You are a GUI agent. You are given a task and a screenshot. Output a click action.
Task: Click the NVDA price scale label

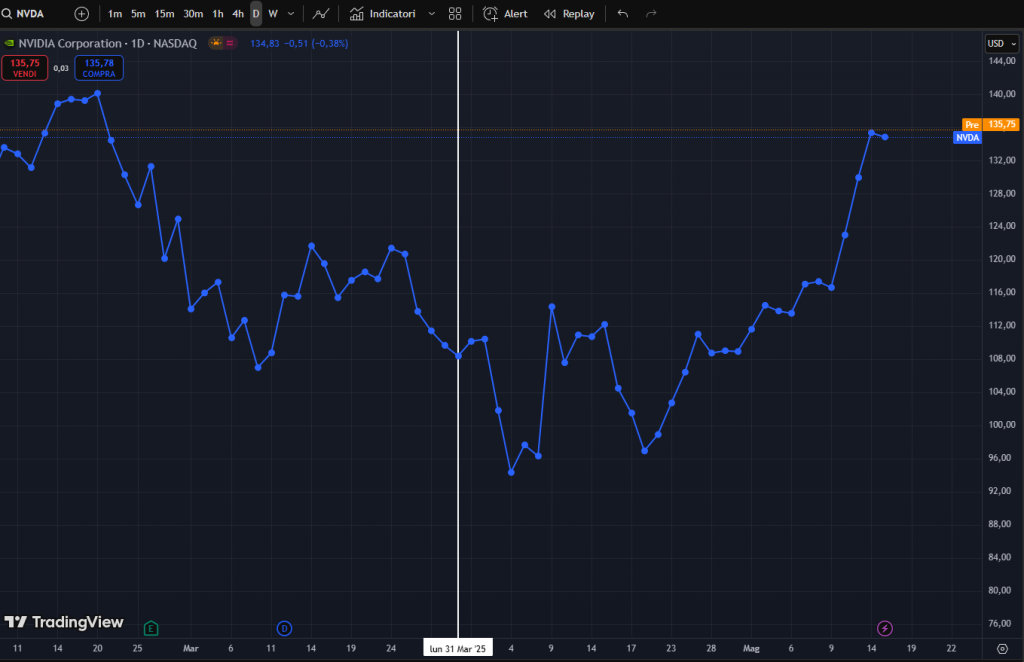click(x=967, y=138)
